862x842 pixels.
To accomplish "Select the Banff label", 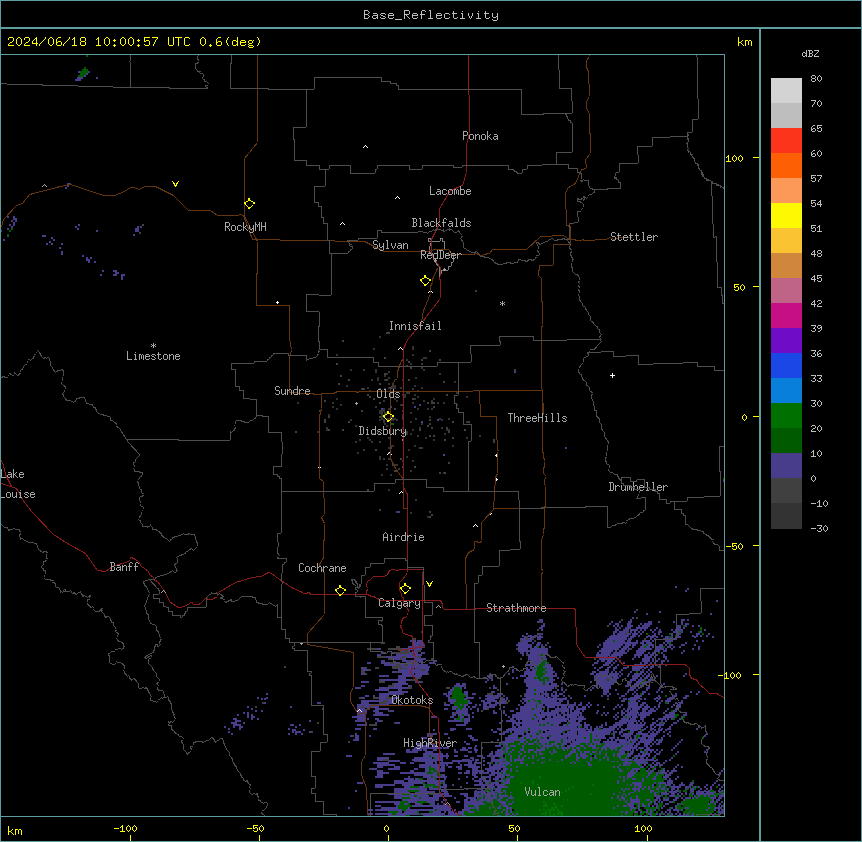I will tap(124, 567).
